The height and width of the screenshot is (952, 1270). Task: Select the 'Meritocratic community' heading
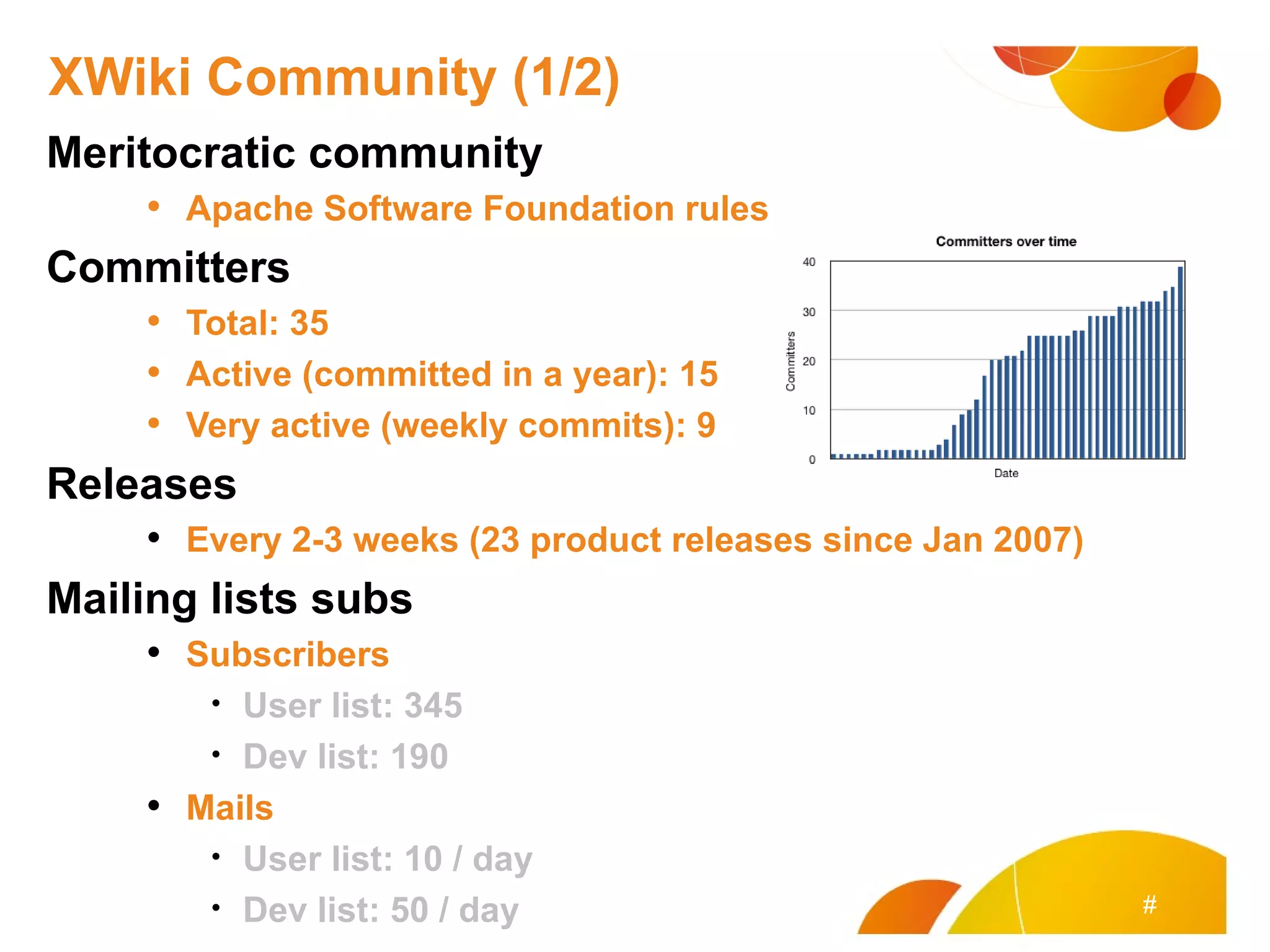[295, 152]
